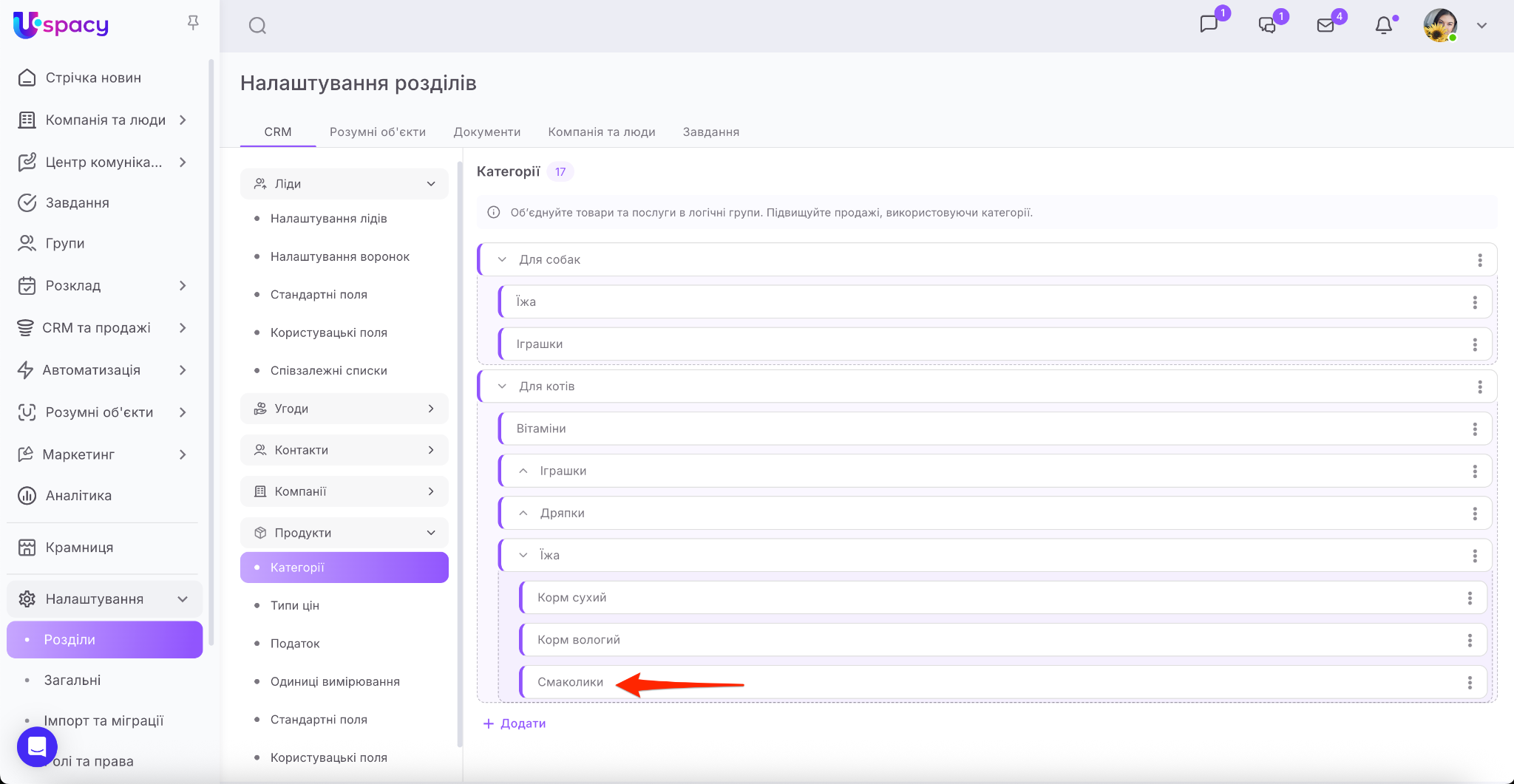Open the user profile dropdown arrow
1514x784 pixels.
(1481, 26)
